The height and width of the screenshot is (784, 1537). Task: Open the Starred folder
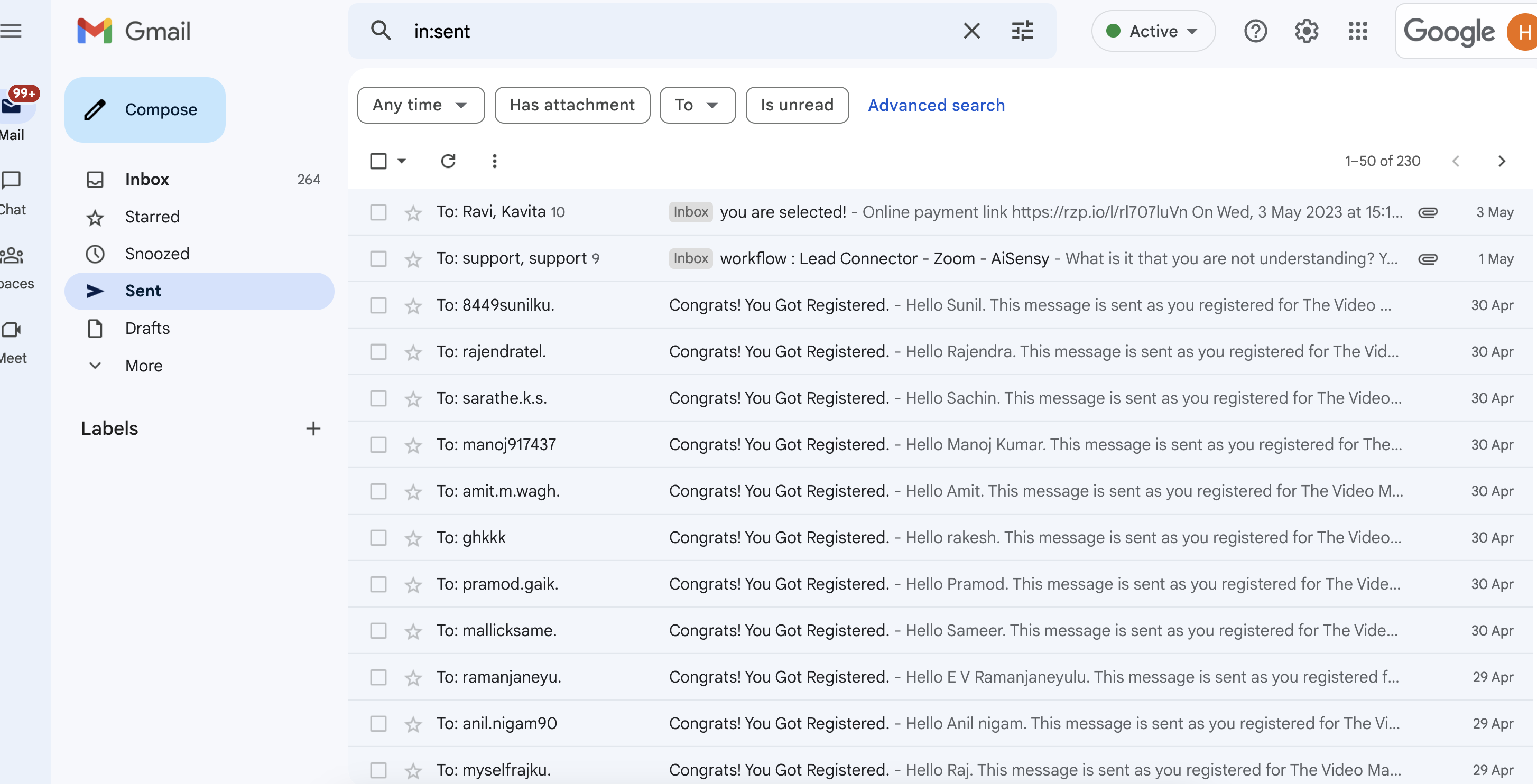point(199,217)
